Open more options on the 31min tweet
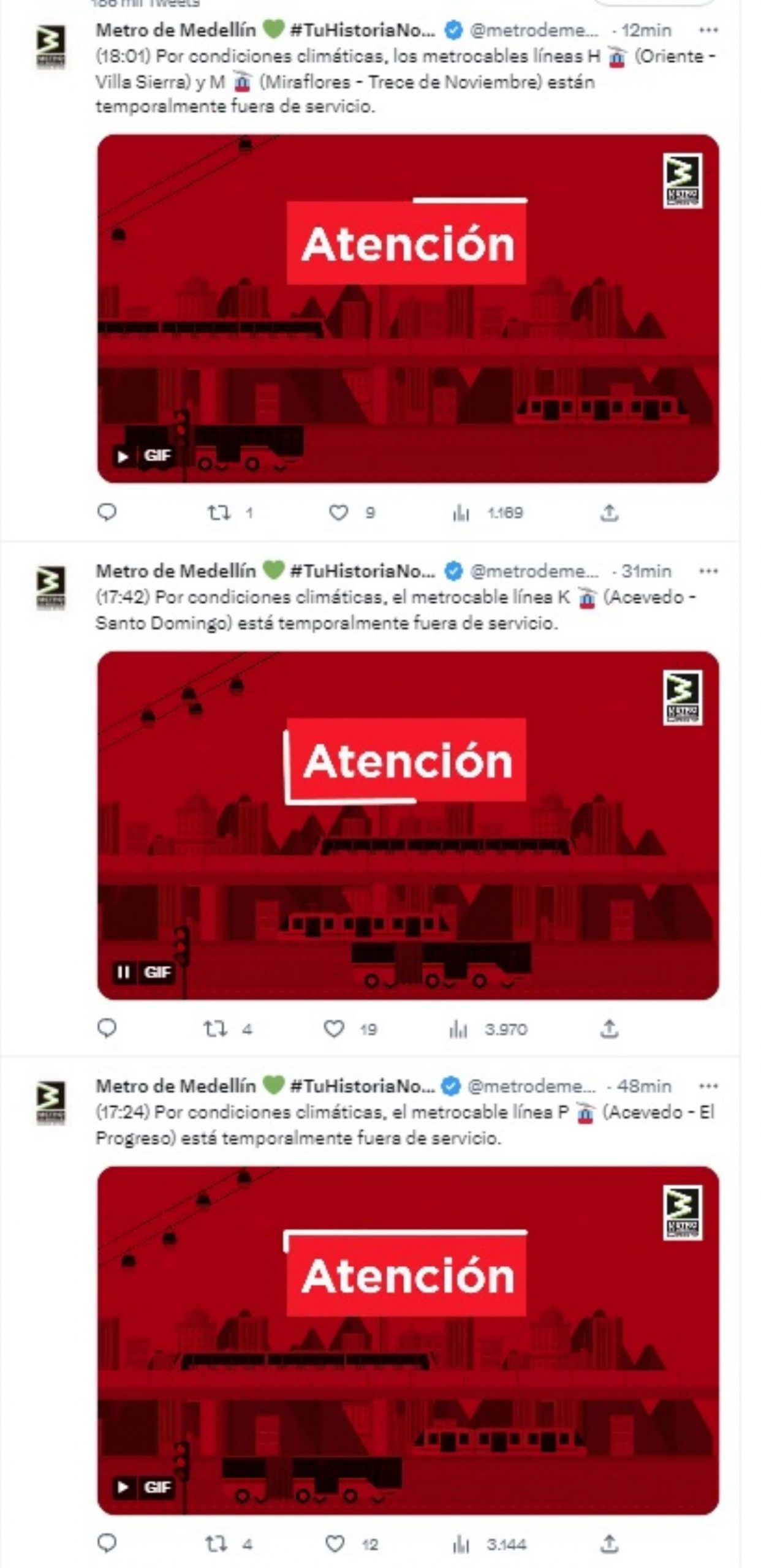Image resolution: width=761 pixels, height=1568 pixels. click(708, 571)
